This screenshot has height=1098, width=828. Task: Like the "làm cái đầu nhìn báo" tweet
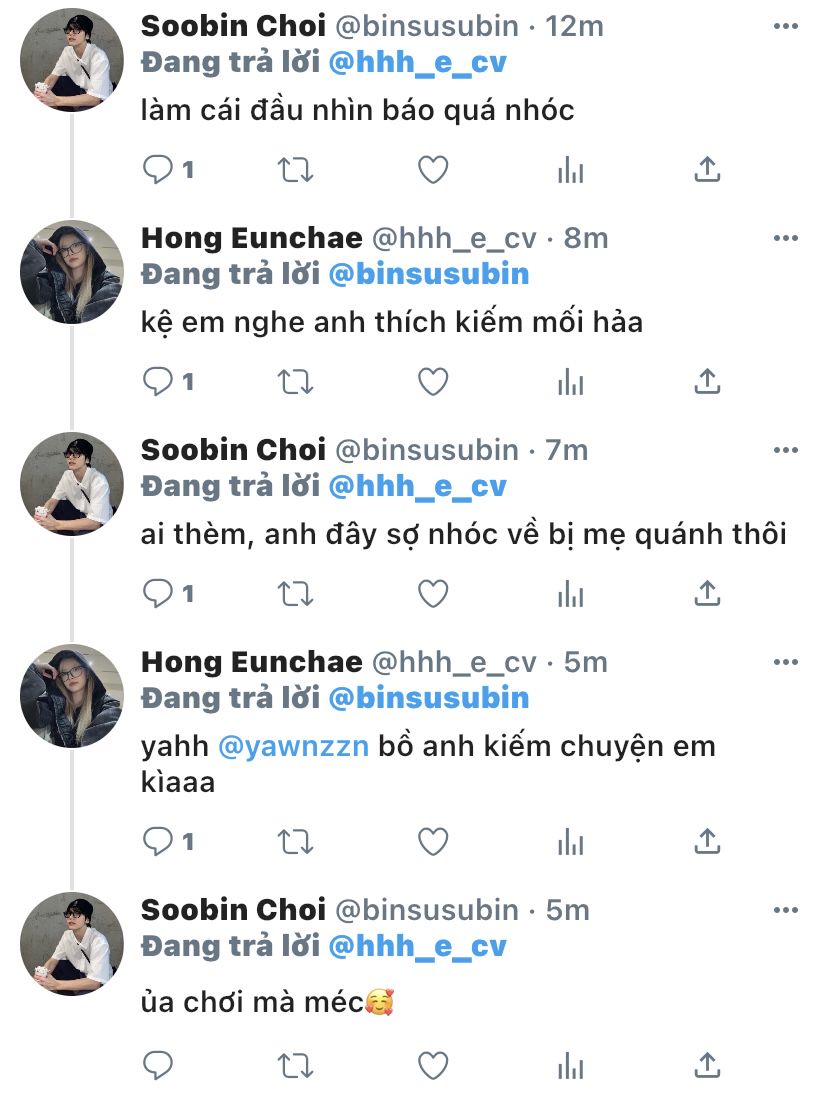tap(432, 170)
